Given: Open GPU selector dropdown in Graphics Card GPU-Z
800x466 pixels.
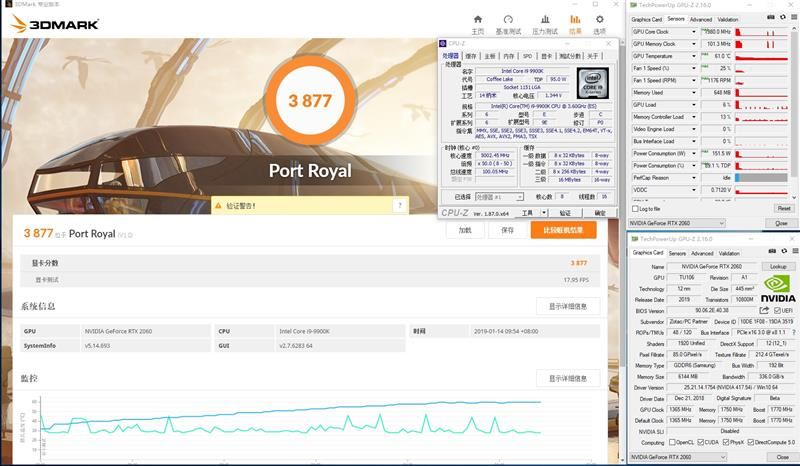Looking at the screenshot, I should [x=678, y=457].
